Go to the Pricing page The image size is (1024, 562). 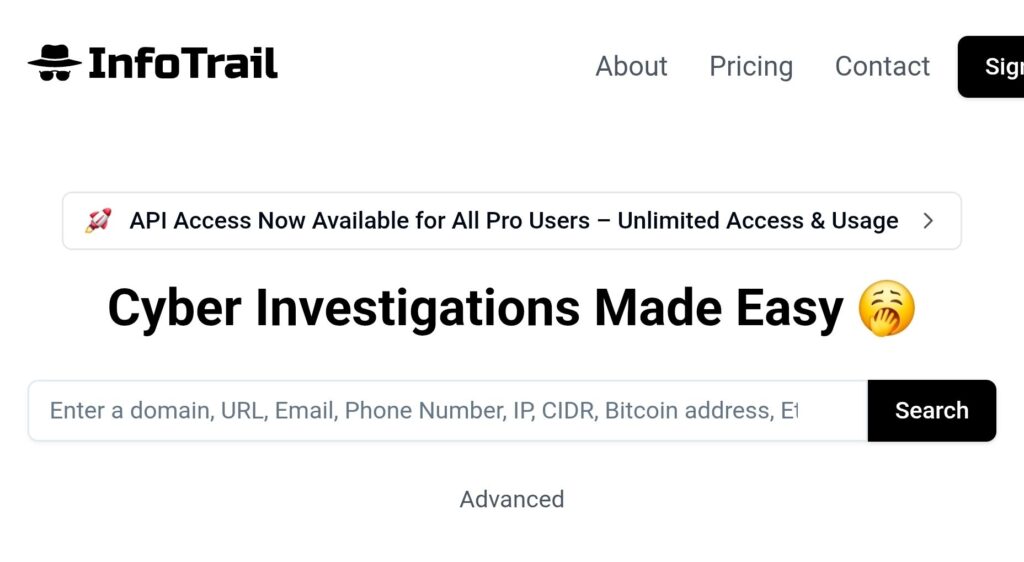point(751,66)
